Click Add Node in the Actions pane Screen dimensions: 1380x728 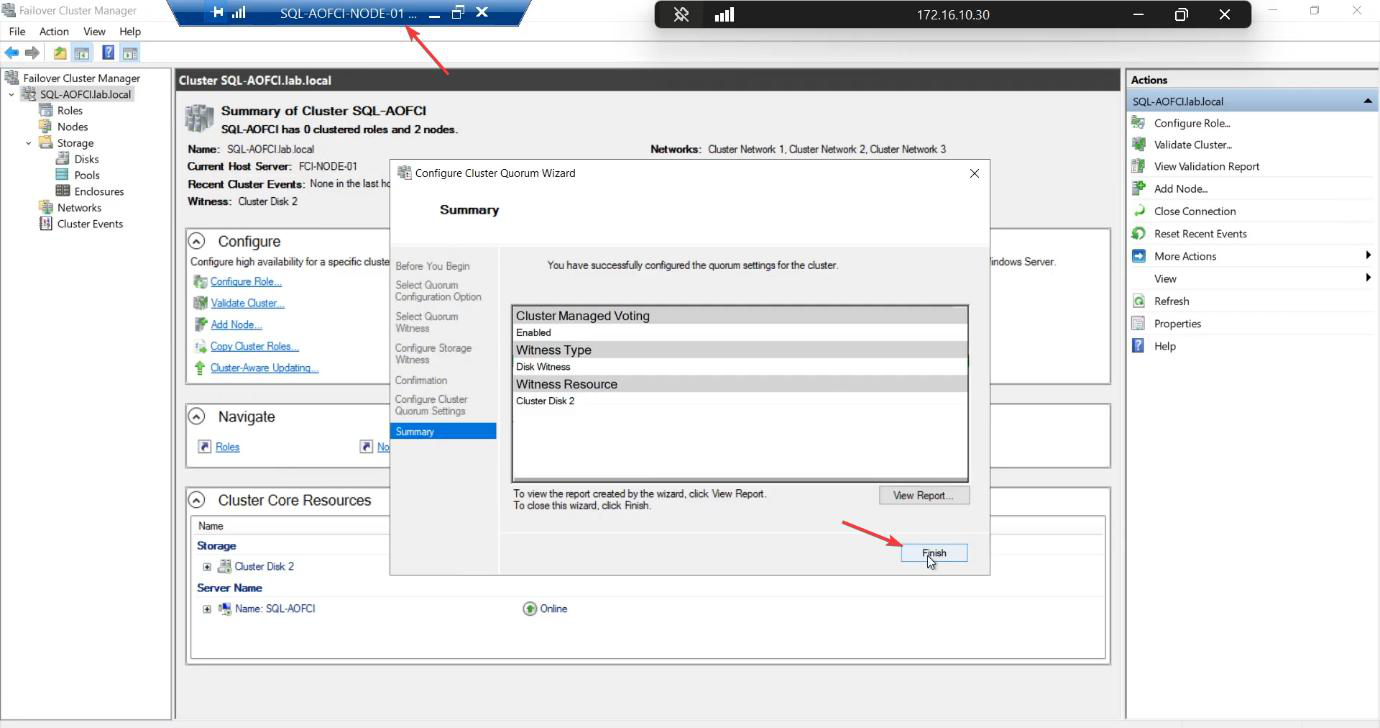(x=1181, y=189)
